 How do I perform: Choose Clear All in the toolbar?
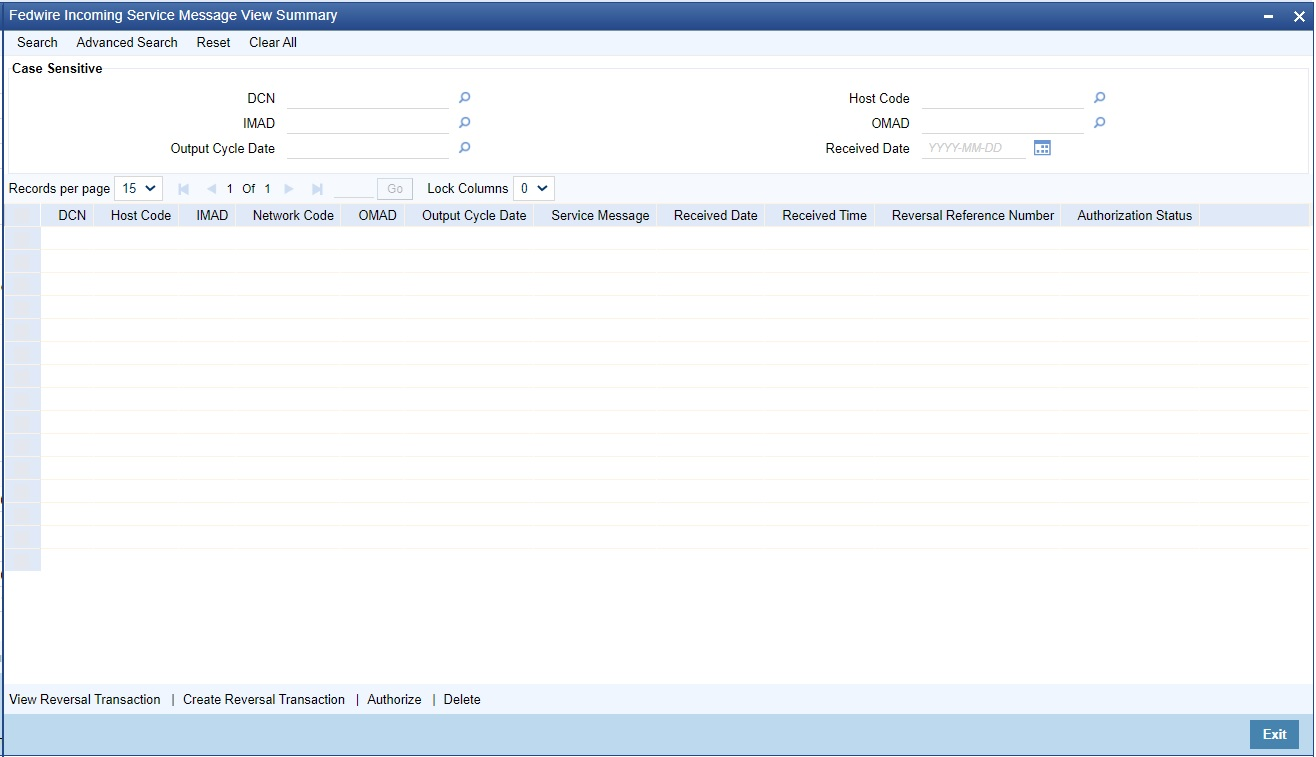(273, 43)
